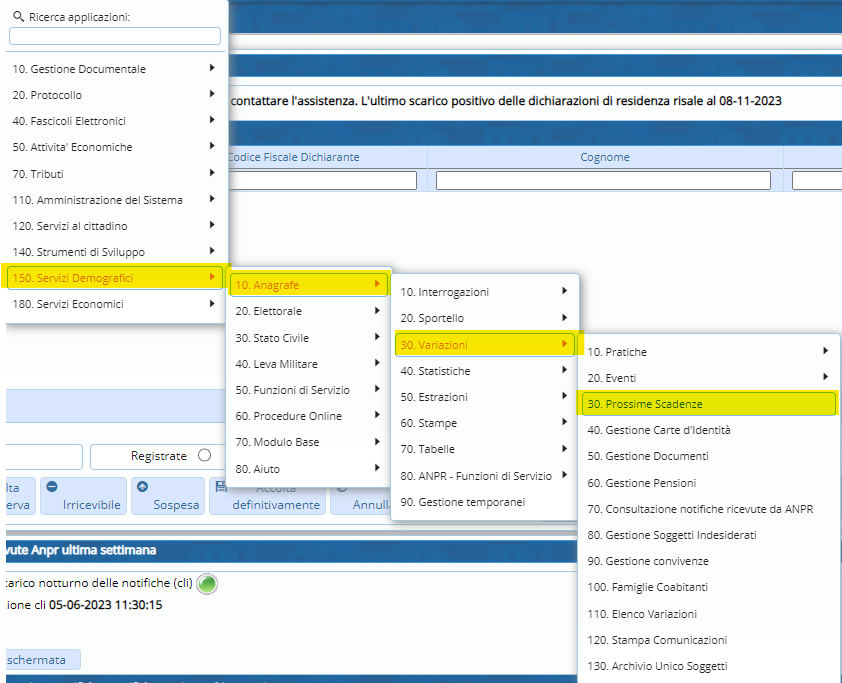The height and width of the screenshot is (683, 842).
Task: Open the 50. Estrazioni submenu
Action: pyautogui.click(x=485, y=397)
